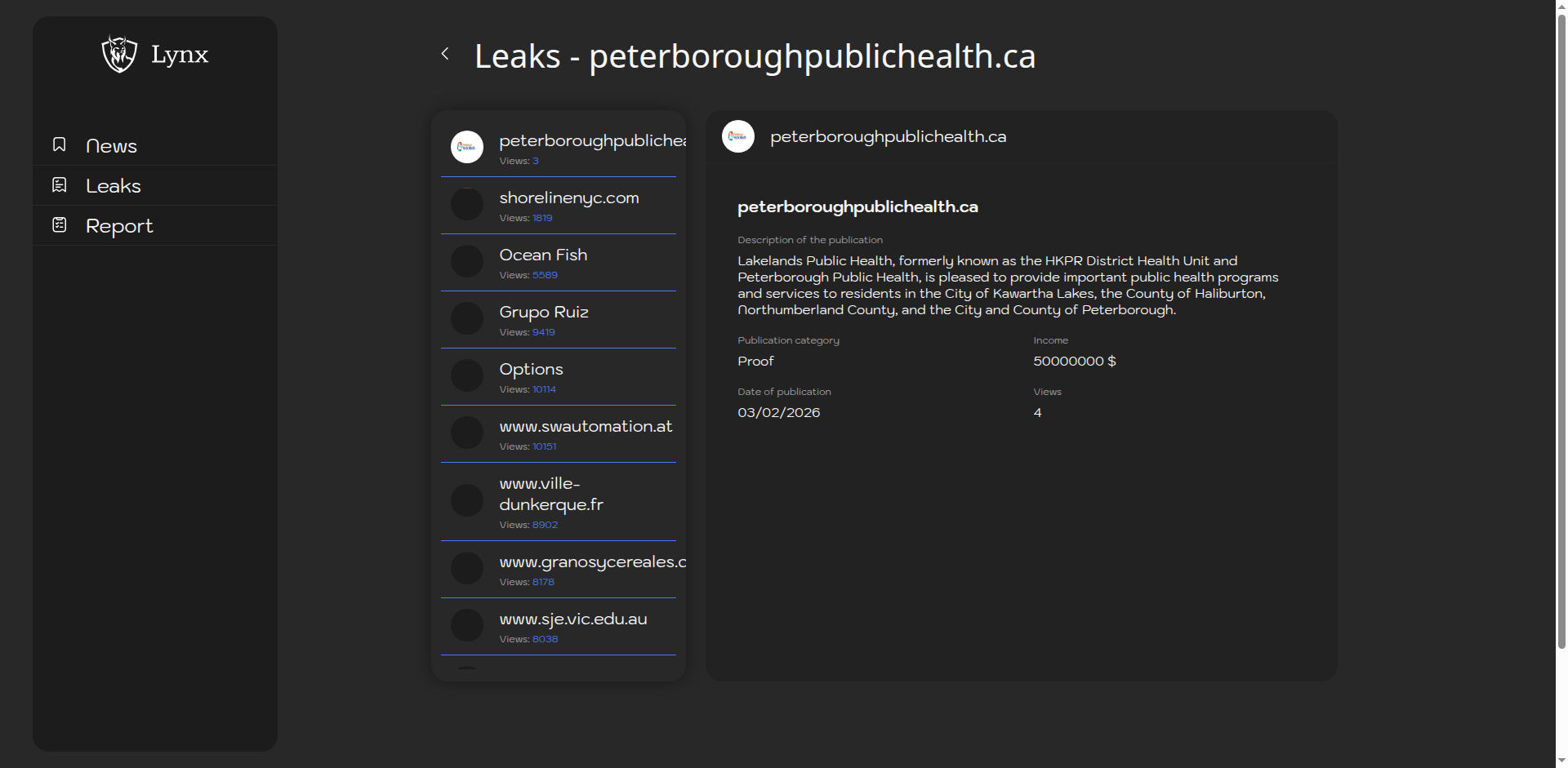Open the www.swautomation.at list entry
Image resolution: width=1568 pixels, height=768 pixels.
coord(586,427)
